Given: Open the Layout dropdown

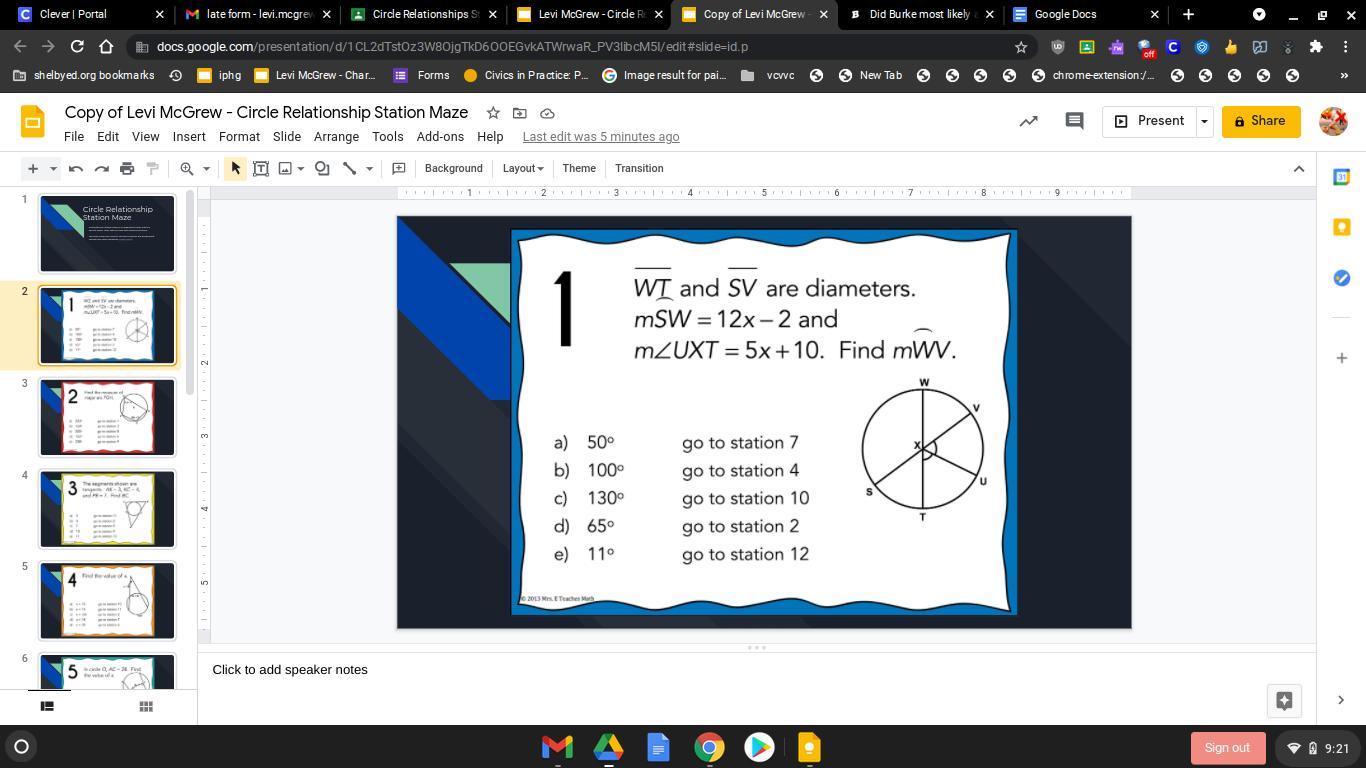Looking at the screenshot, I should 523,168.
